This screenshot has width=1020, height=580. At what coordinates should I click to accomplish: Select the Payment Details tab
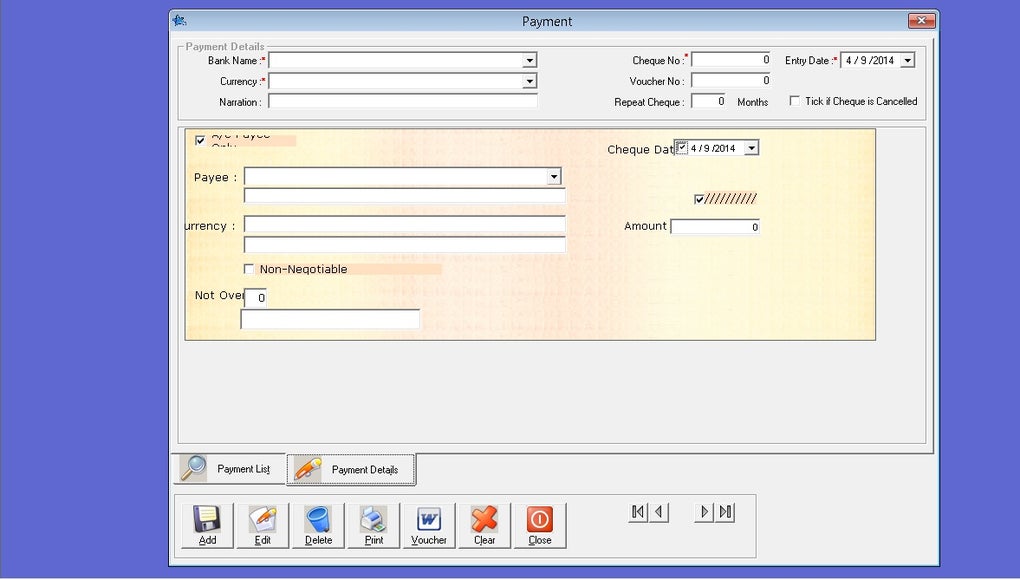pyautogui.click(x=351, y=469)
